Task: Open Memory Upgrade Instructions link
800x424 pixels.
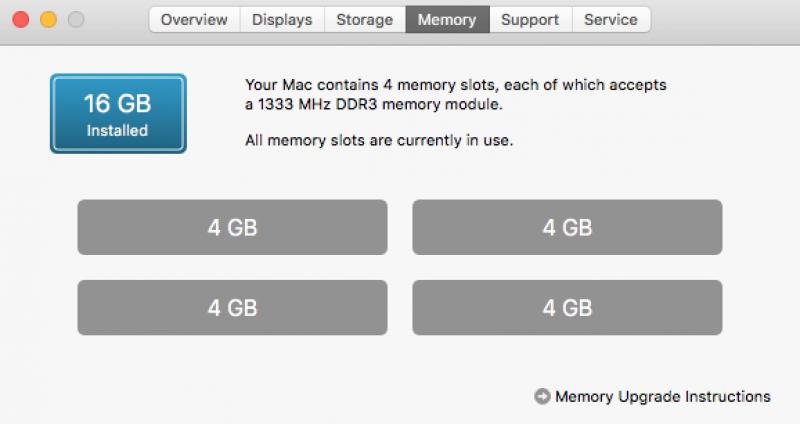Action: (662, 397)
